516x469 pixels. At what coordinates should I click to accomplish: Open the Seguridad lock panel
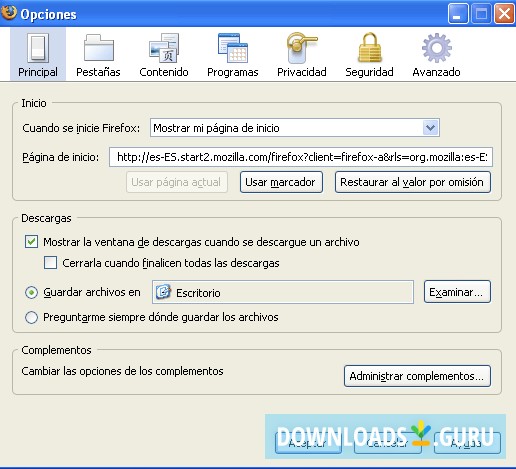coord(369,54)
